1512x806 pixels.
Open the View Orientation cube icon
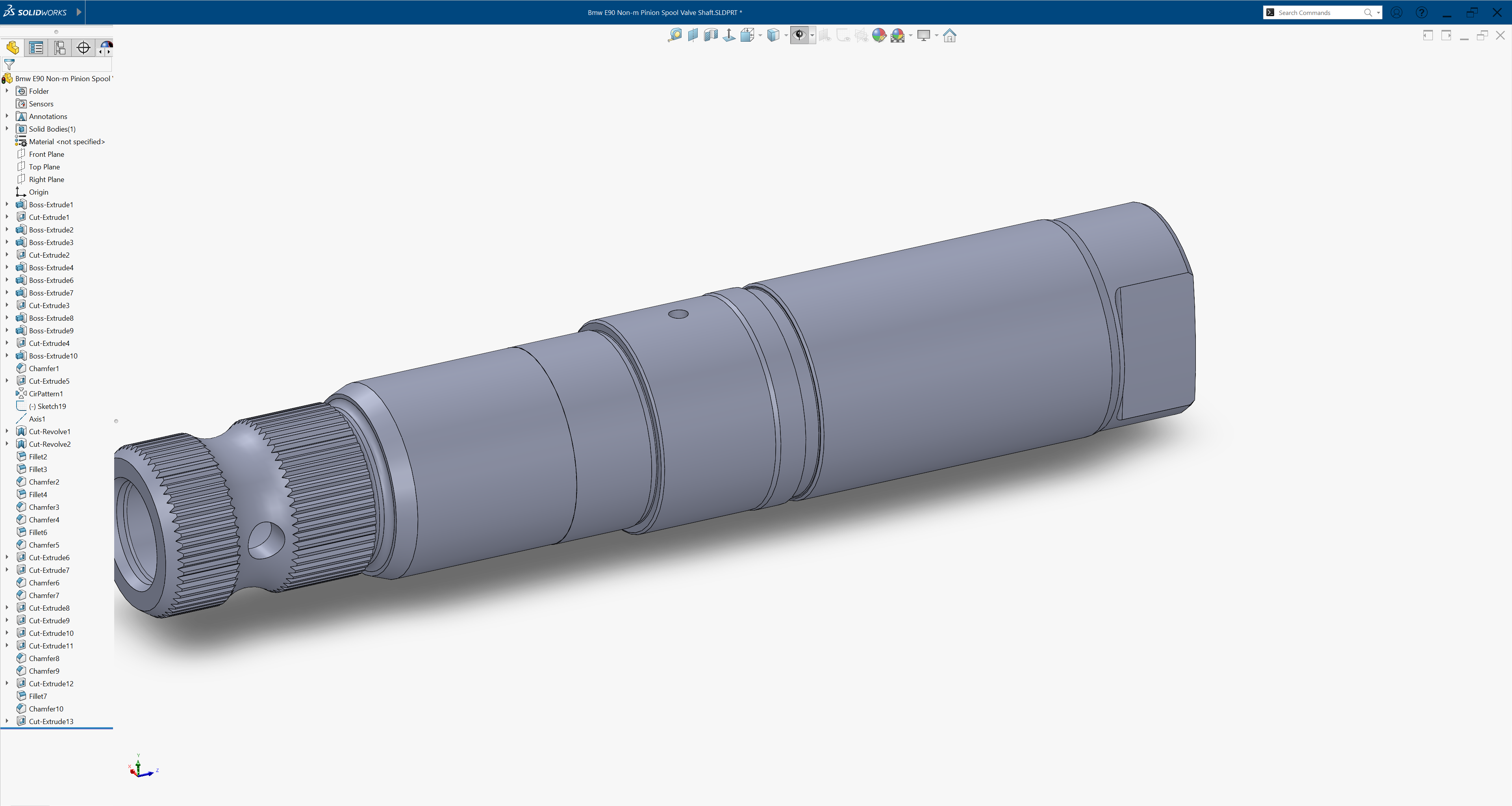tap(747, 35)
